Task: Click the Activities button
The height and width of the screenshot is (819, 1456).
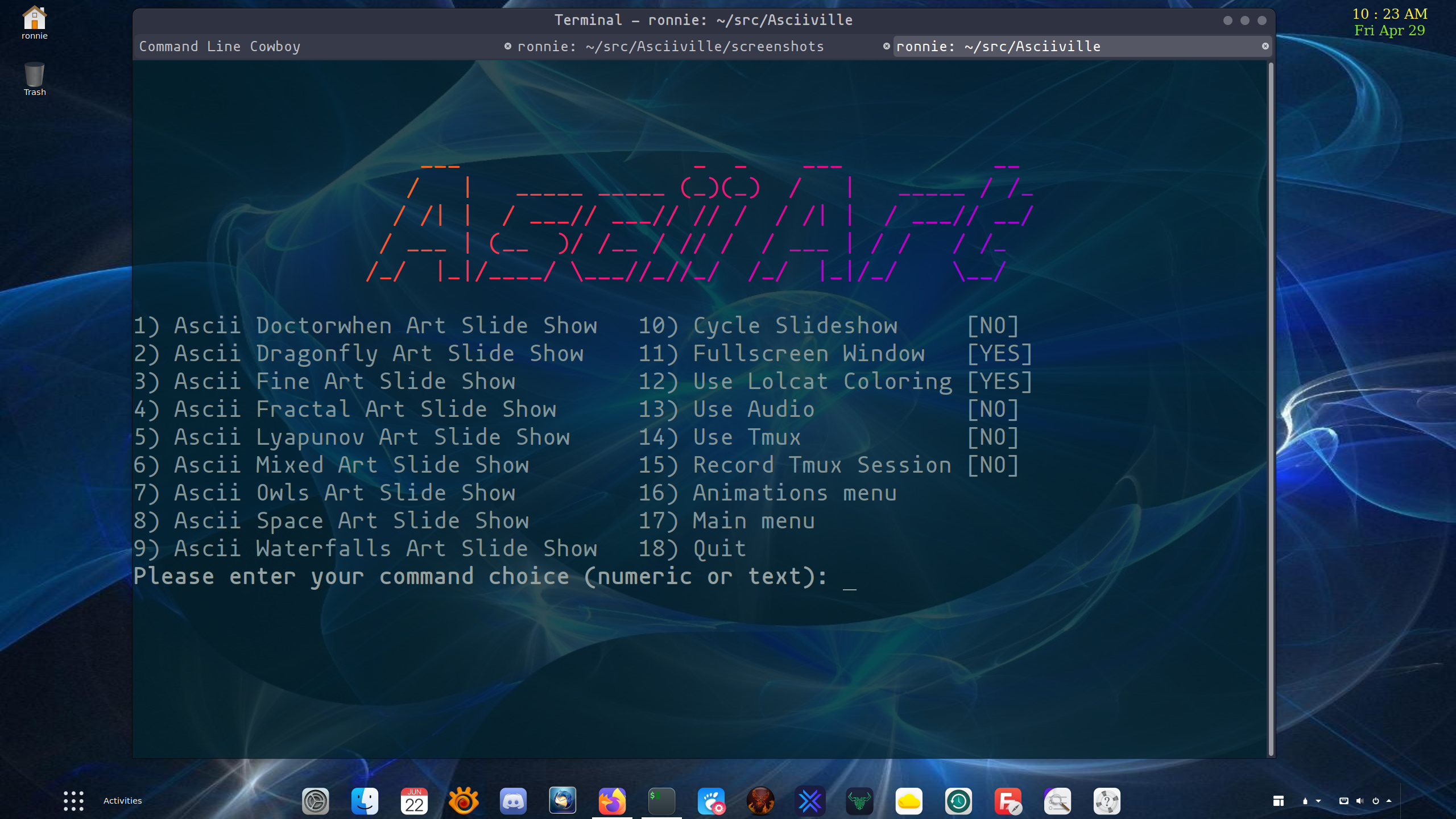Action: pyautogui.click(x=122, y=800)
